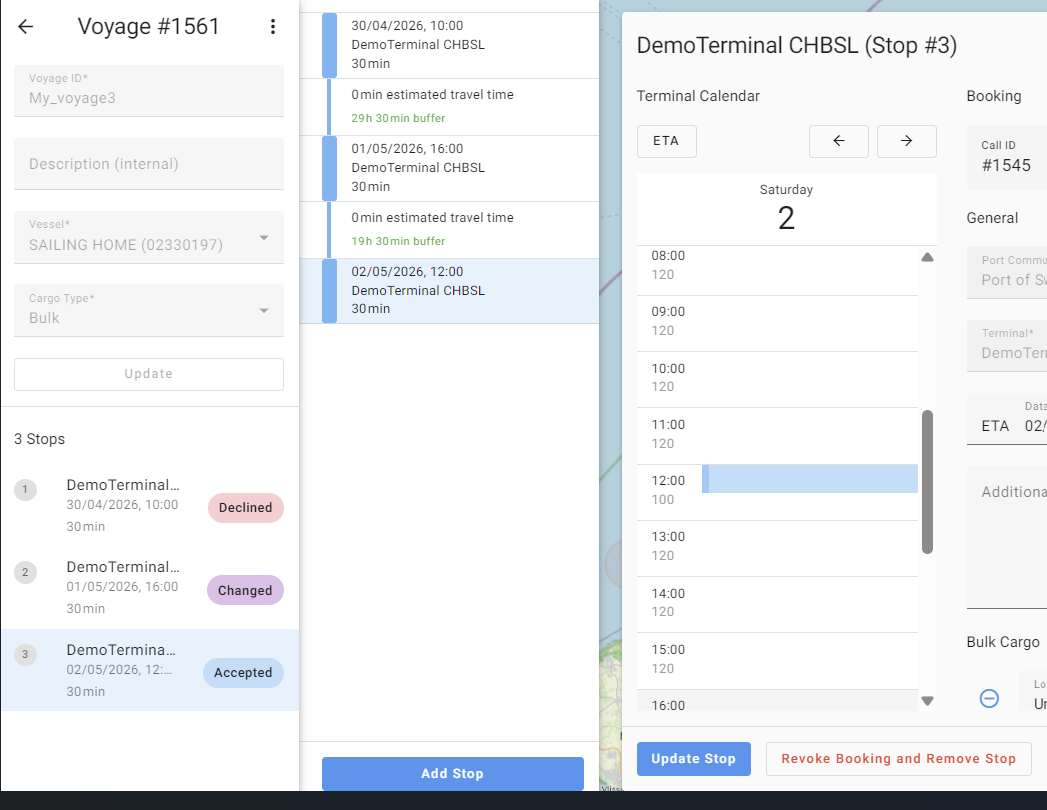The image size is (1047, 810).
Task: Click Revoke Booking and Remove Stop
Action: point(898,759)
